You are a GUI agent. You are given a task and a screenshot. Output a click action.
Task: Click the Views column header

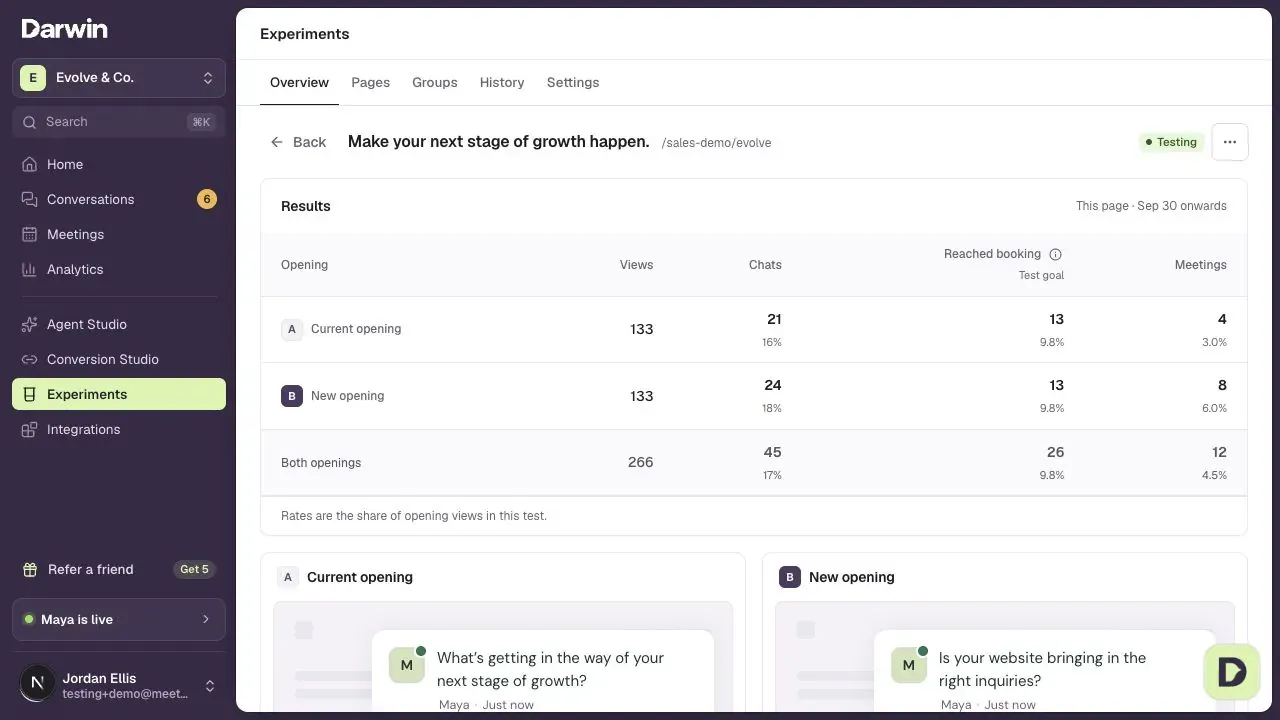coord(636,265)
